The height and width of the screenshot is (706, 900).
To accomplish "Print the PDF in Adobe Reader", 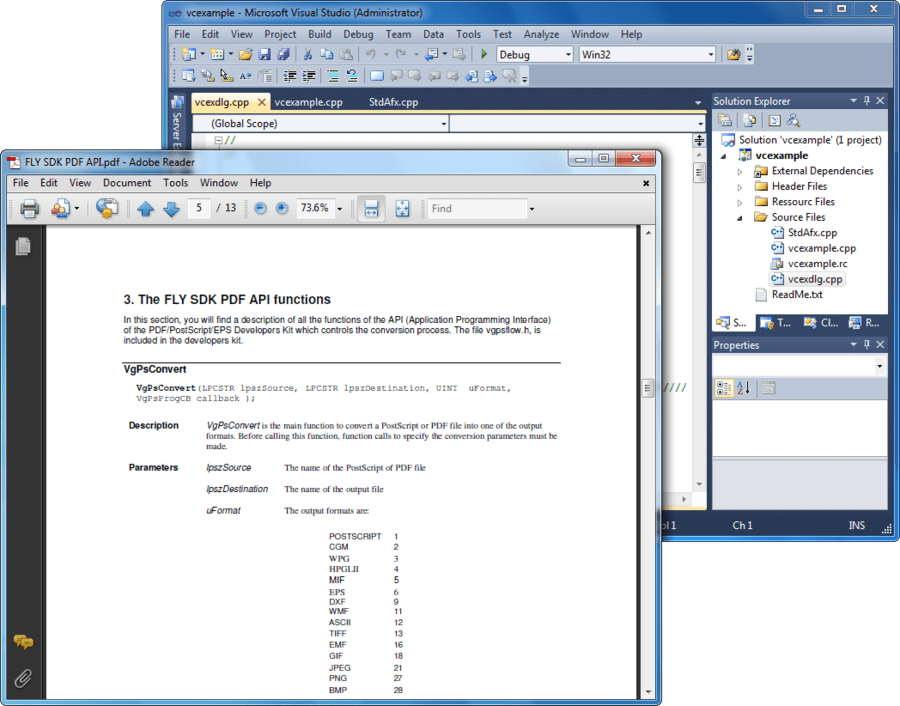I will [x=29, y=208].
